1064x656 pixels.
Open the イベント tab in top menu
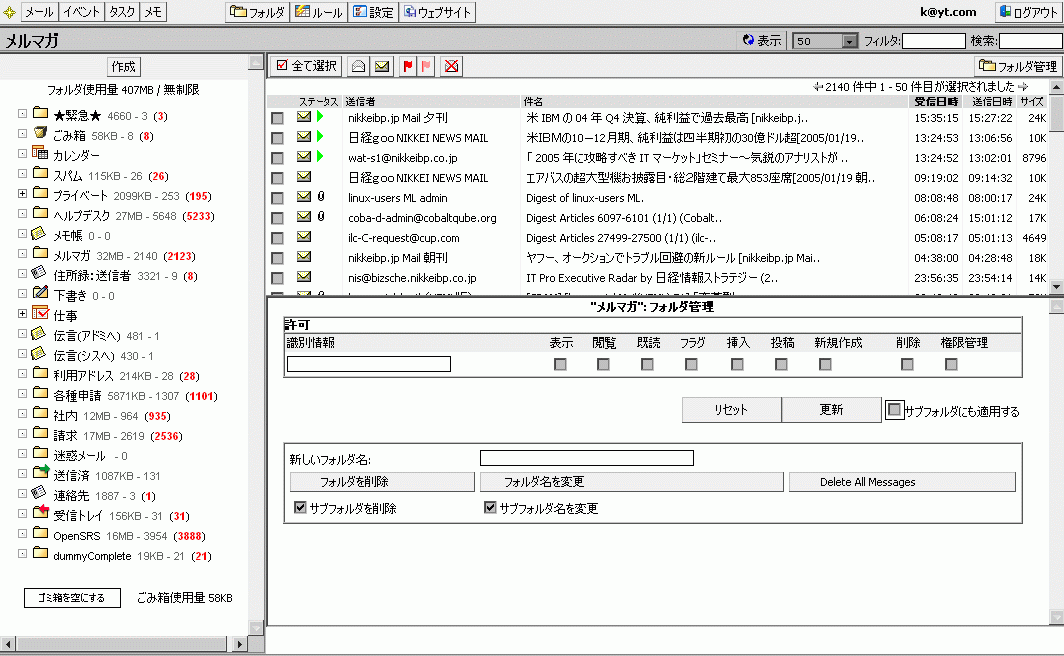(x=80, y=12)
